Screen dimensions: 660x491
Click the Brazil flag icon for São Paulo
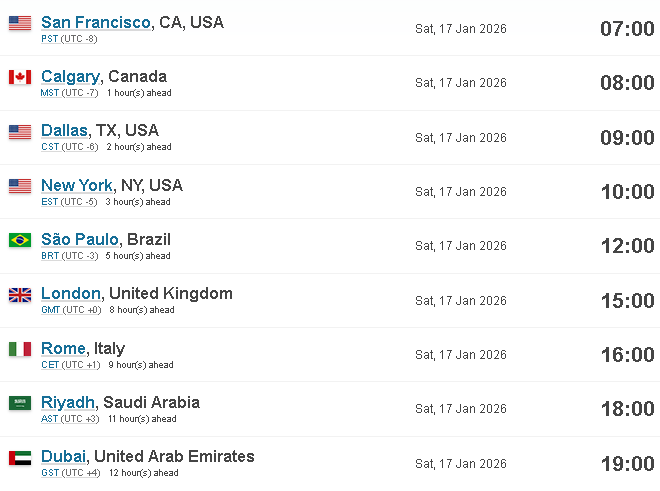click(20, 240)
